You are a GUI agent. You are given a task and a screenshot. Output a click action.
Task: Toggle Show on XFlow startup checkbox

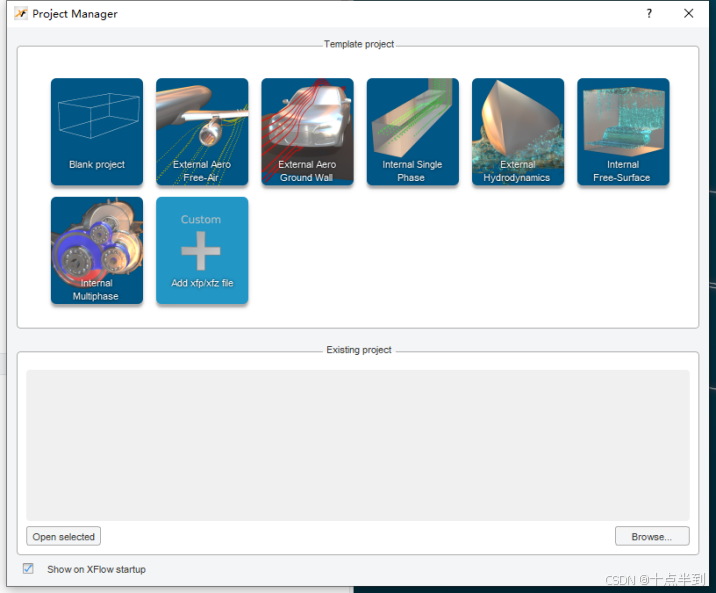coord(28,568)
